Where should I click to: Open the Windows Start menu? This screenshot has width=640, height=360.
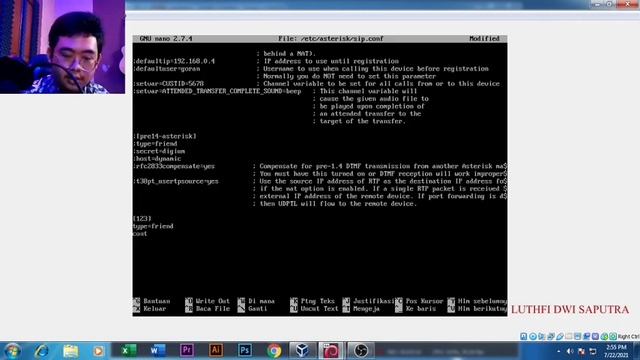[12, 351]
